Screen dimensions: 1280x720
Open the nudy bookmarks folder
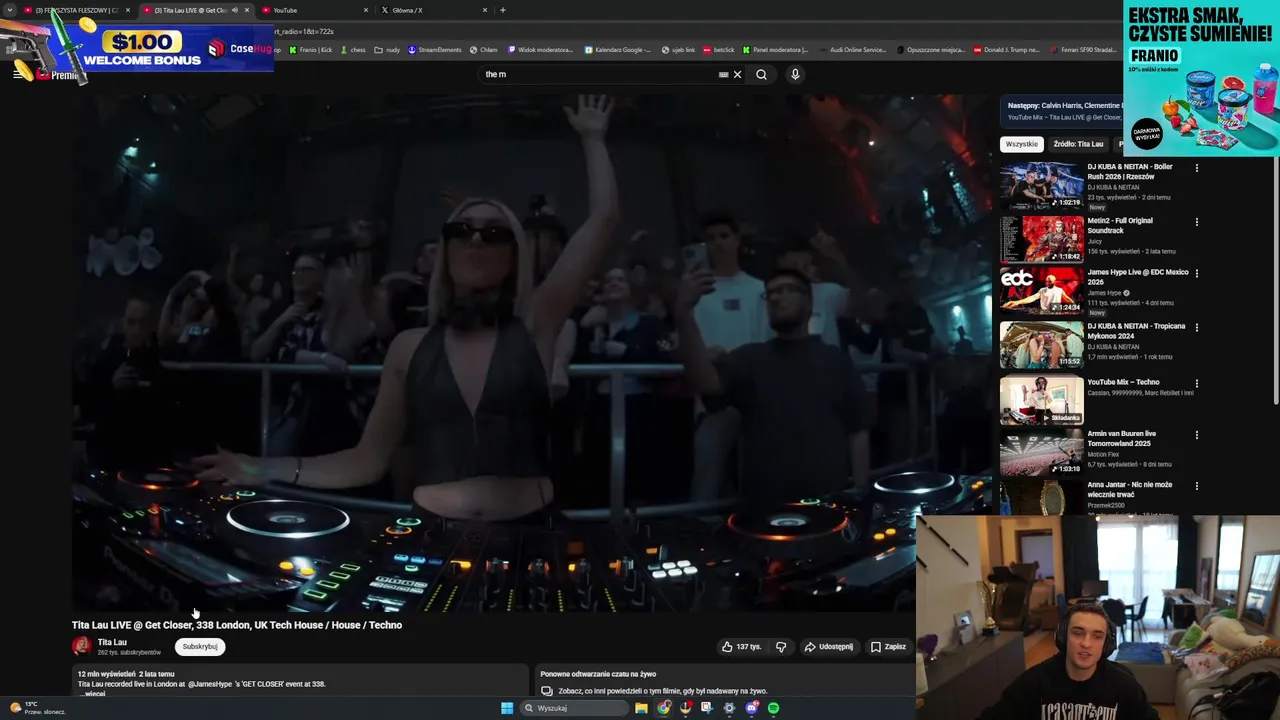tap(387, 50)
